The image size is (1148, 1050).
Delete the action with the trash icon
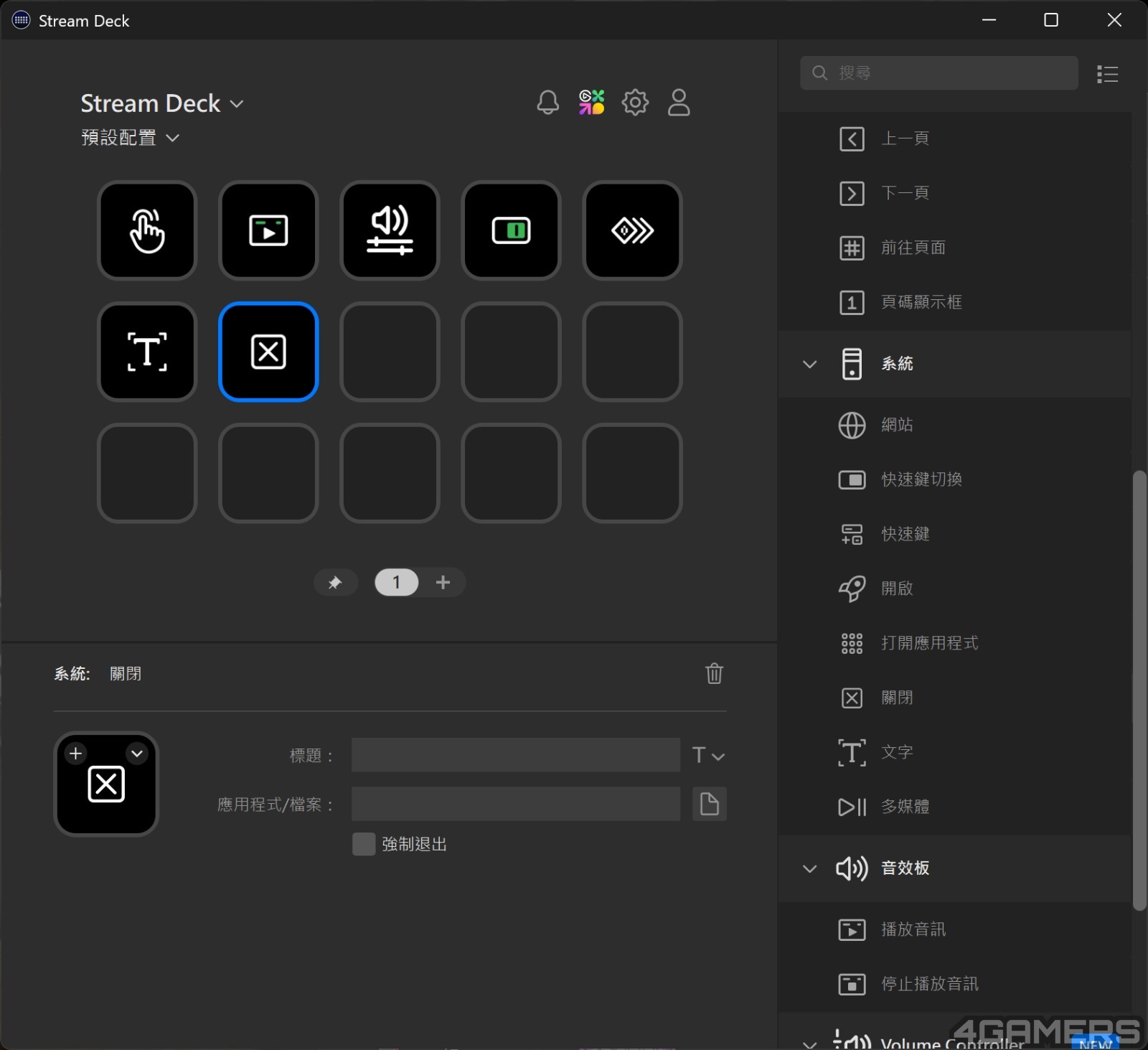714,673
